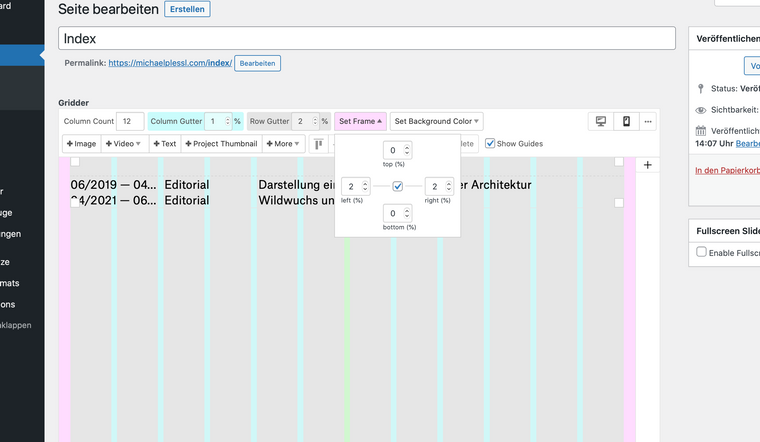Screen dimensions: 760x442
Task: Click the plus icon beside the grid
Action: tap(647, 165)
